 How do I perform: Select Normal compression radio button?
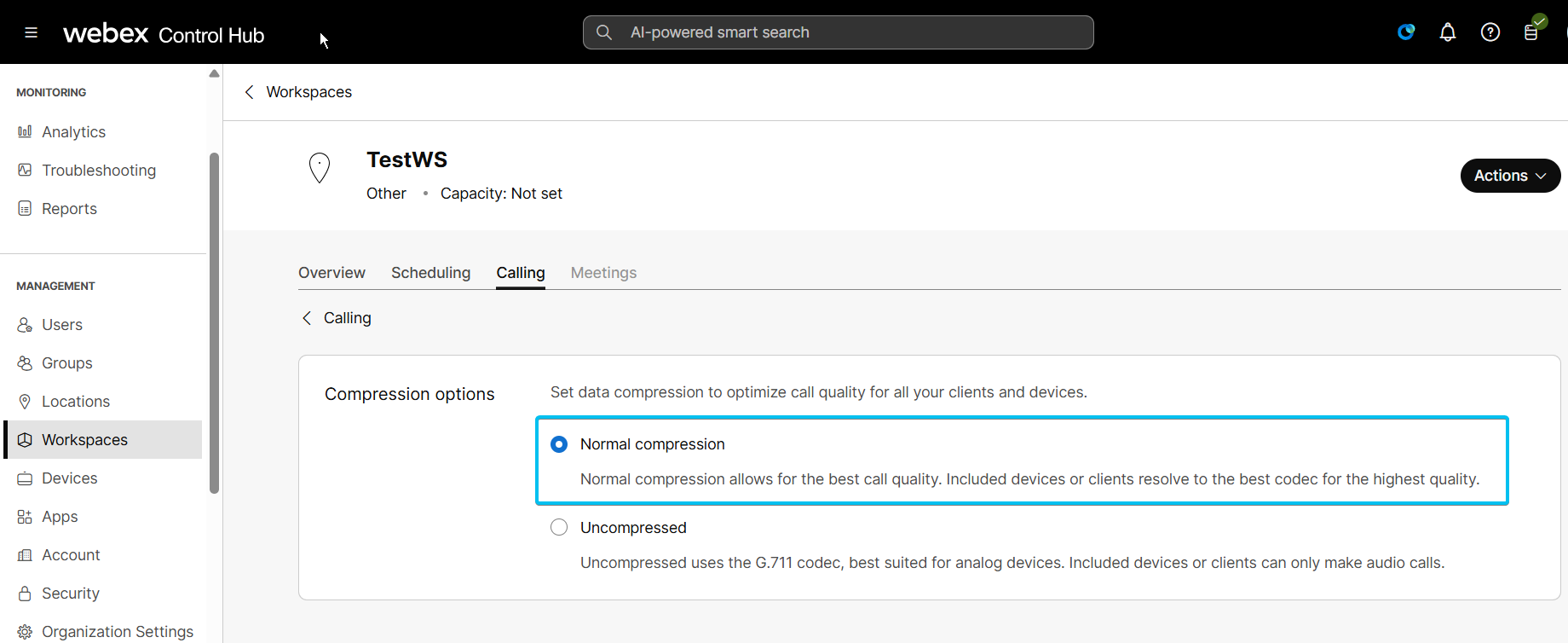(x=559, y=444)
